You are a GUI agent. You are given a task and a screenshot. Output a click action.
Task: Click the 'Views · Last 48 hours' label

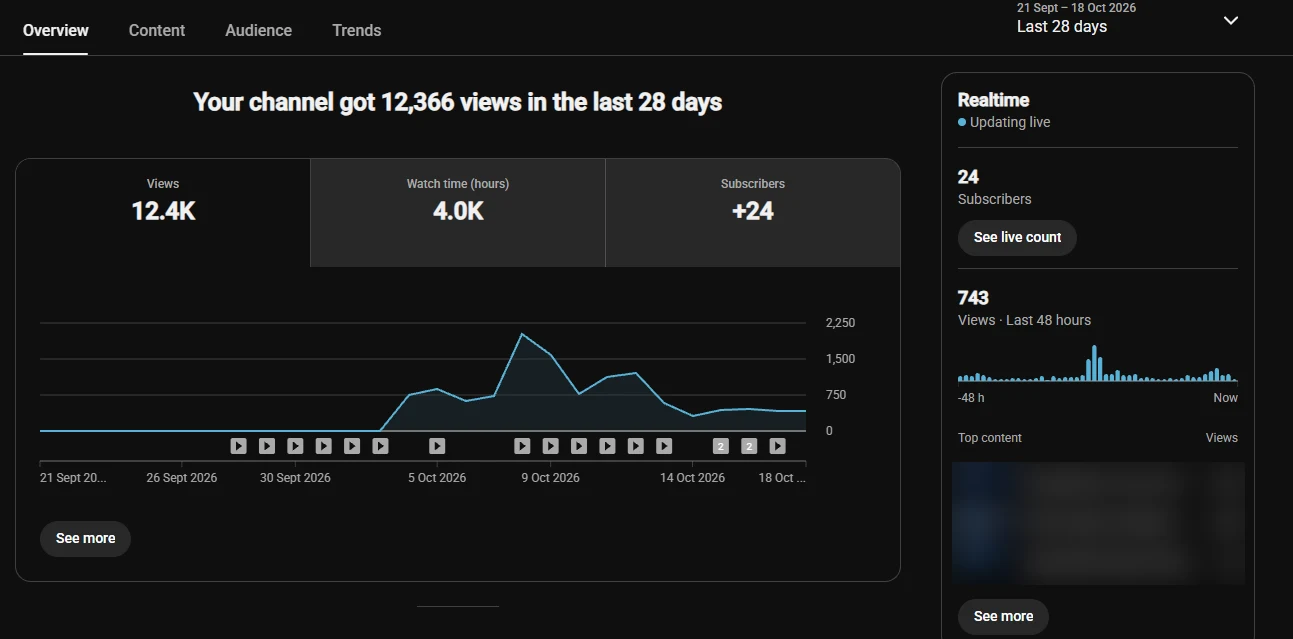[x=1024, y=320]
